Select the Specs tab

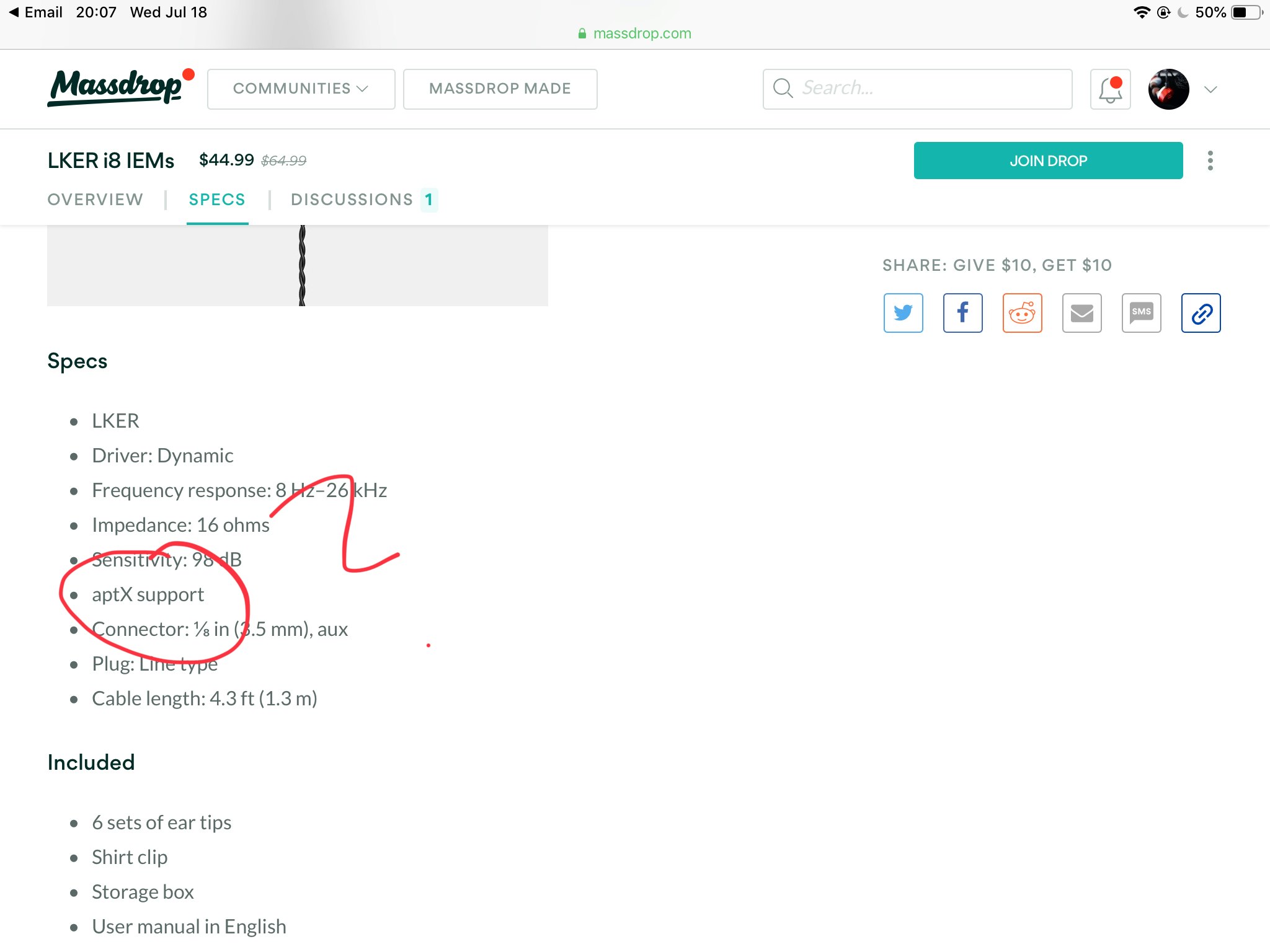point(217,200)
